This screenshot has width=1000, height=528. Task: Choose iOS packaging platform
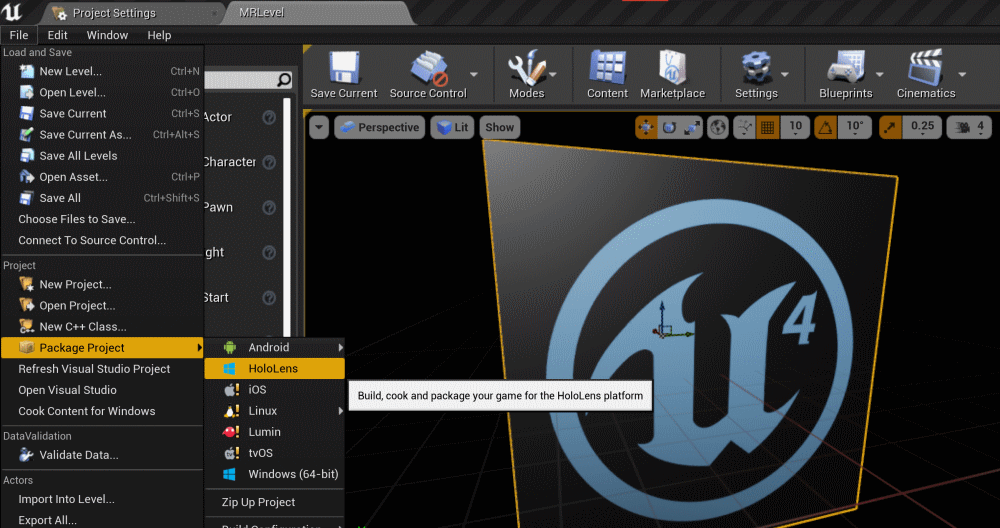coord(274,390)
